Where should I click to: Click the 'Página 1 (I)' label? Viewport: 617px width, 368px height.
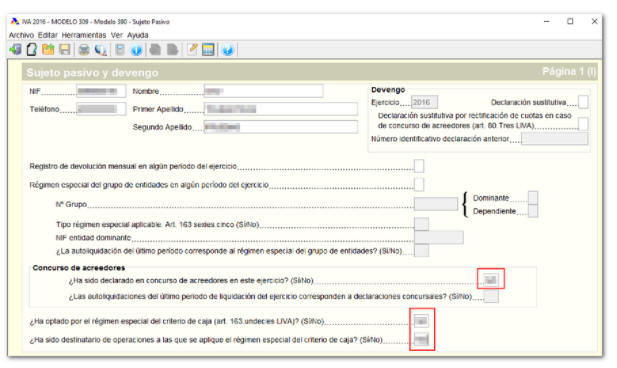(x=569, y=72)
